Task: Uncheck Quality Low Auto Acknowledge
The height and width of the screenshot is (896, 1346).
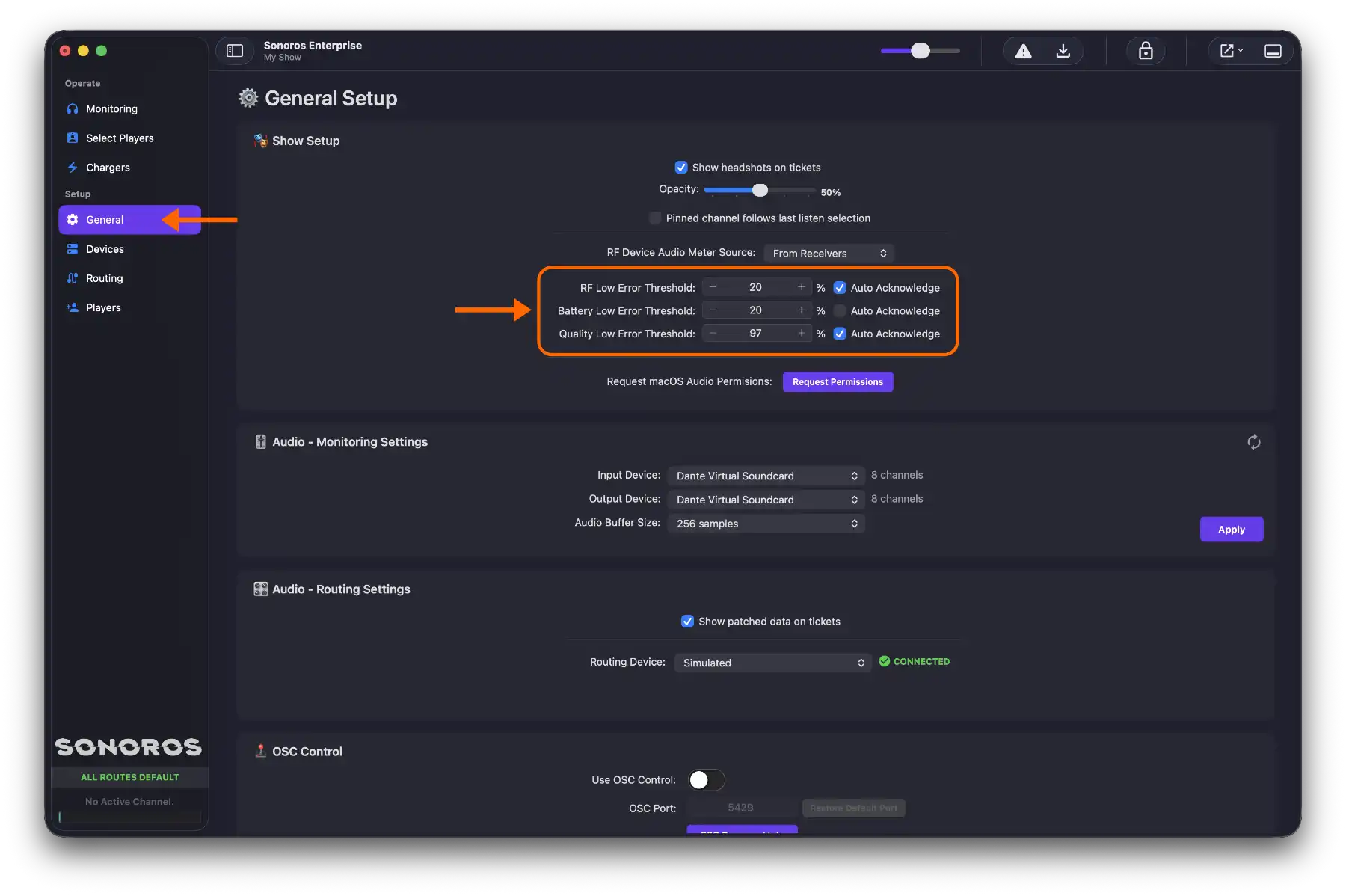Action: [x=840, y=334]
